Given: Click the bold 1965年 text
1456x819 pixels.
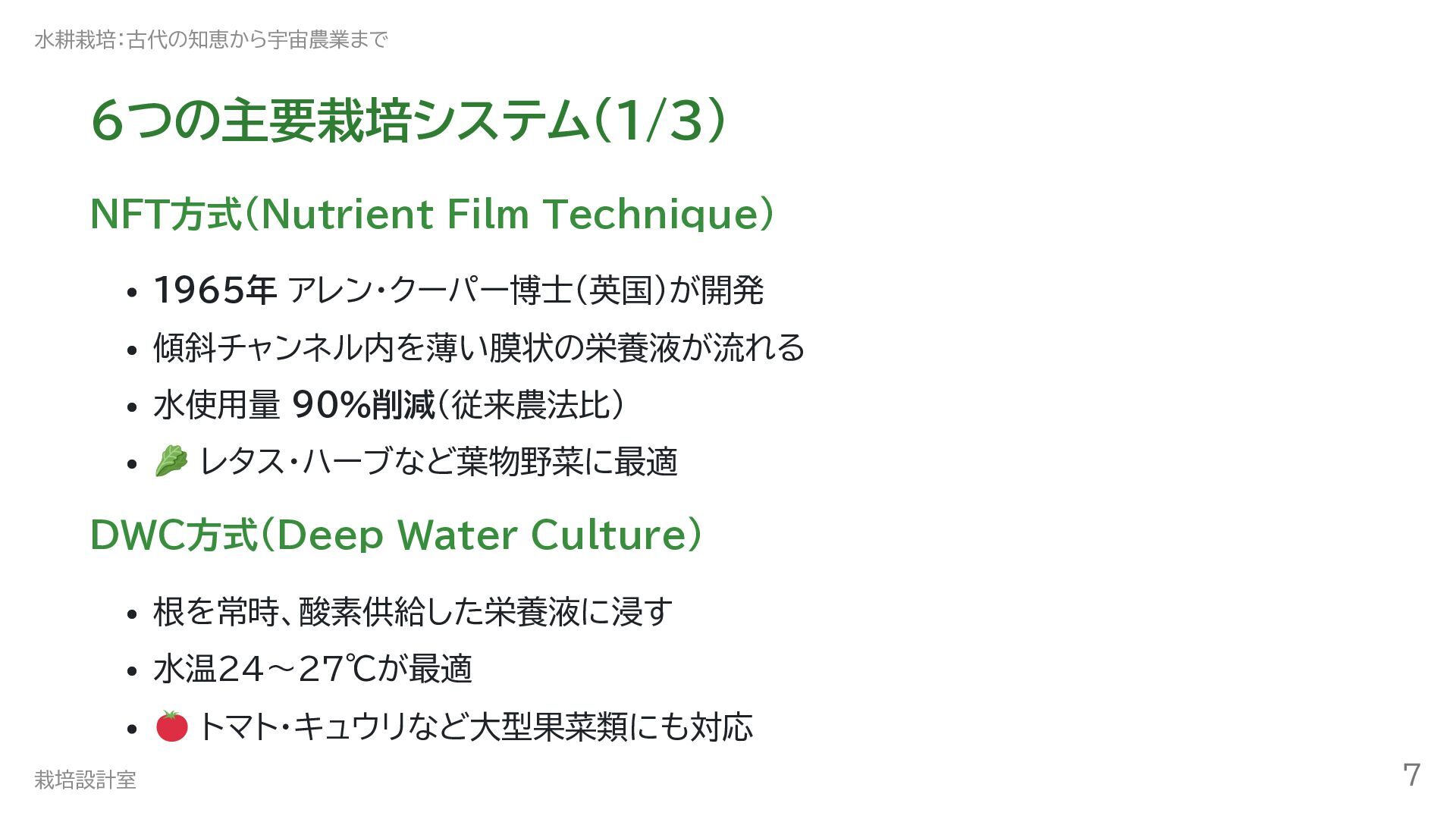Looking at the screenshot, I should click(x=215, y=290).
